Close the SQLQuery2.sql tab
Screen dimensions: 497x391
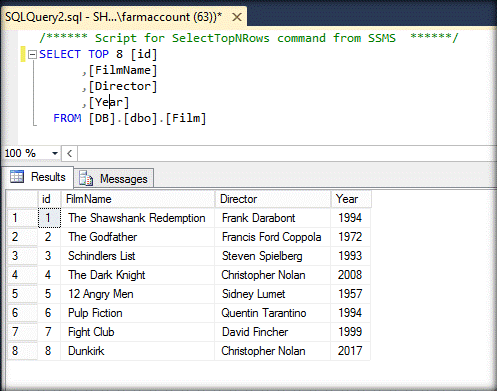[x=237, y=17]
